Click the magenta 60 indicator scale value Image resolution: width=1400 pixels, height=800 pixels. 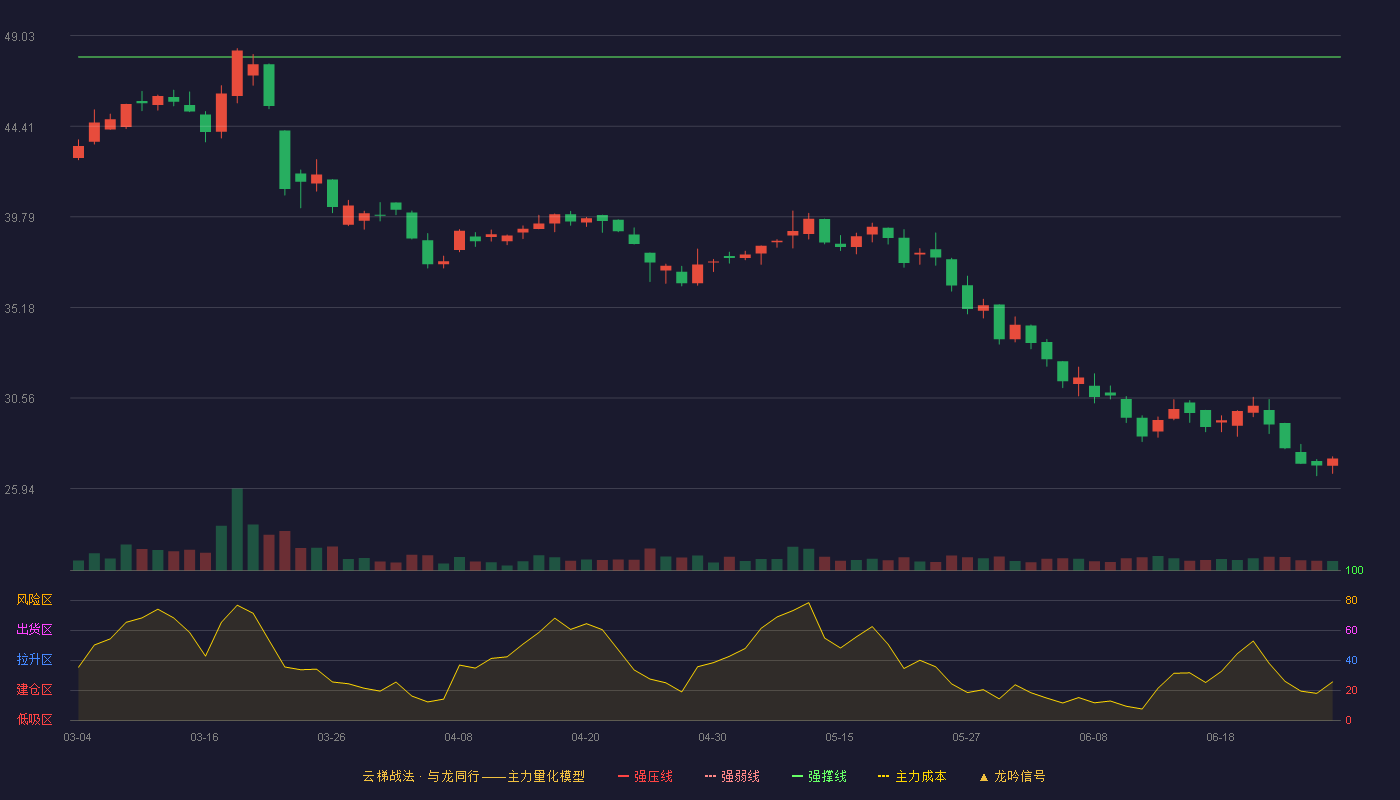[x=1351, y=630]
